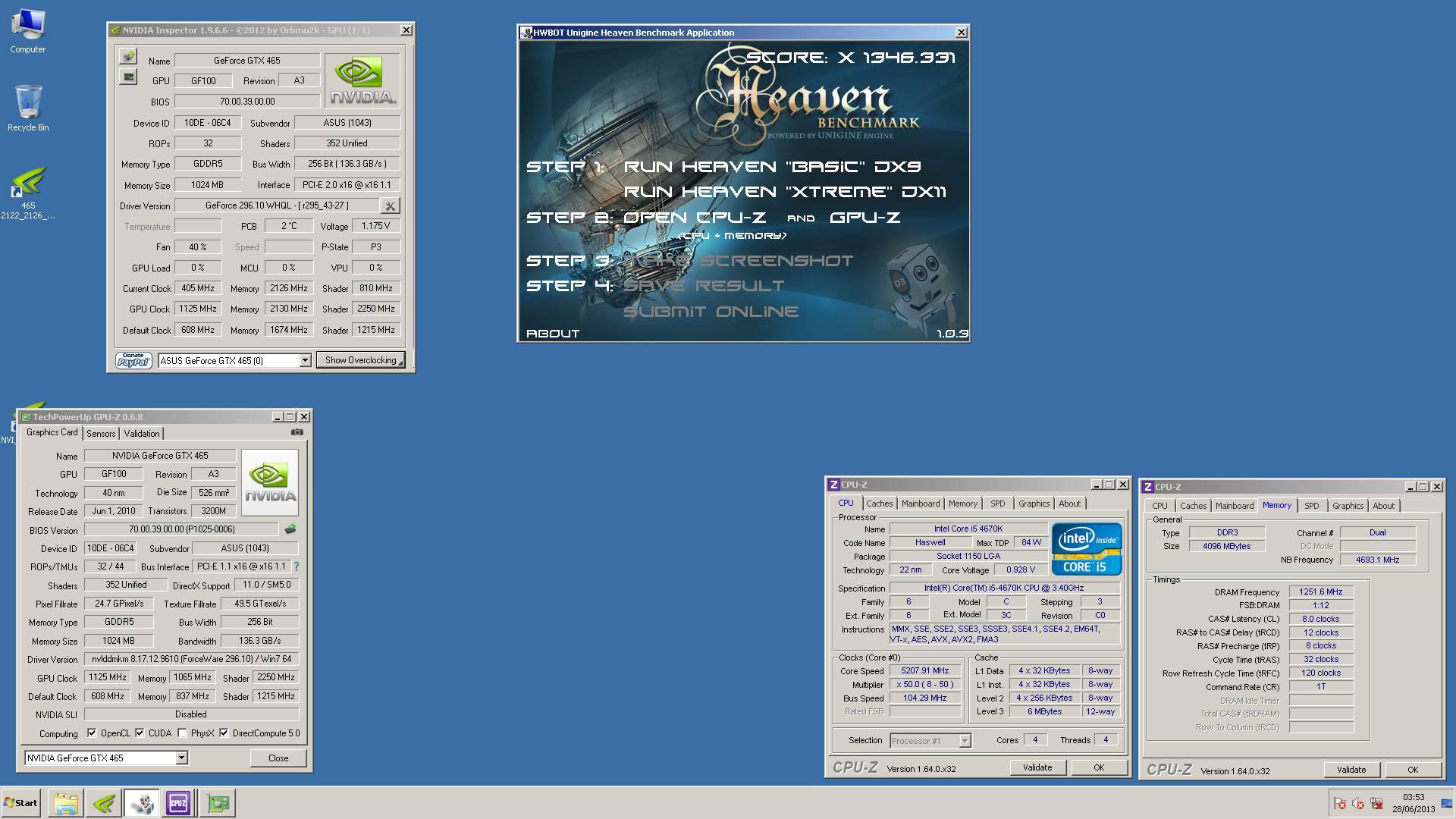Image resolution: width=1456 pixels, height=819 pixels.
Task: Select the Graphics Card tab in GPU-Z
Action: point(52,432)
